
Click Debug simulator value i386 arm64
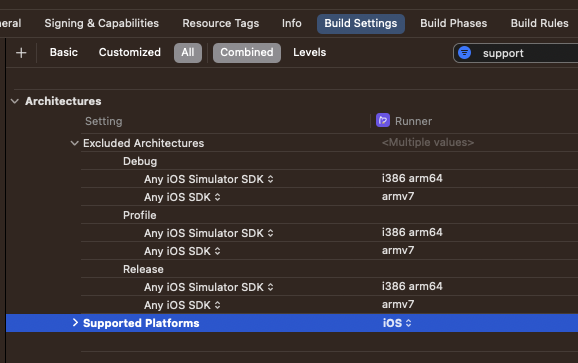click(412, 178)
